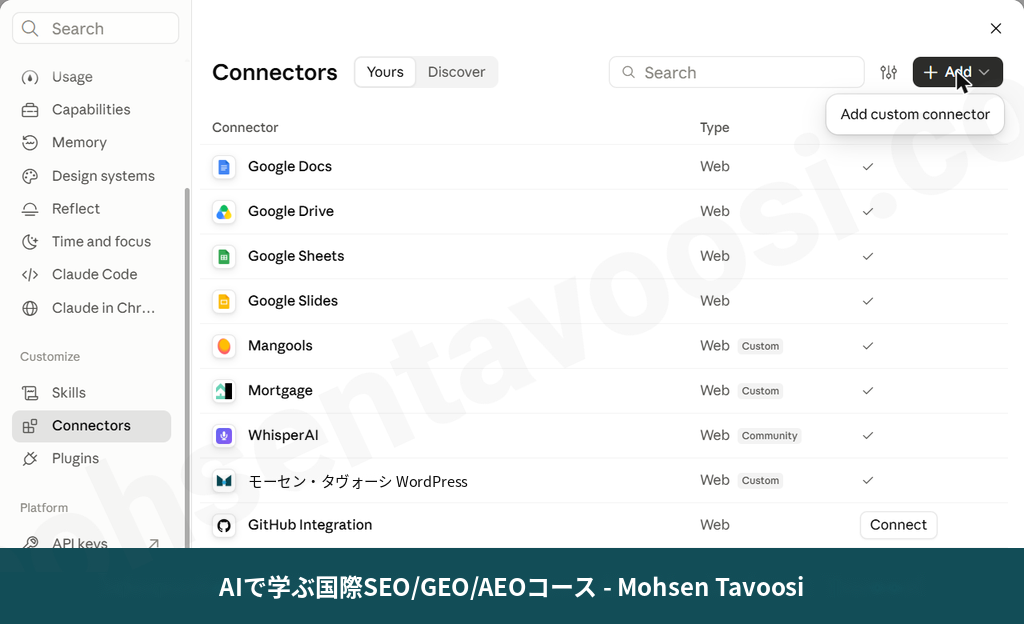This screenshot has height=624, width=1024.
Task: Focus the connectors Search field
Action: [737, 72]
